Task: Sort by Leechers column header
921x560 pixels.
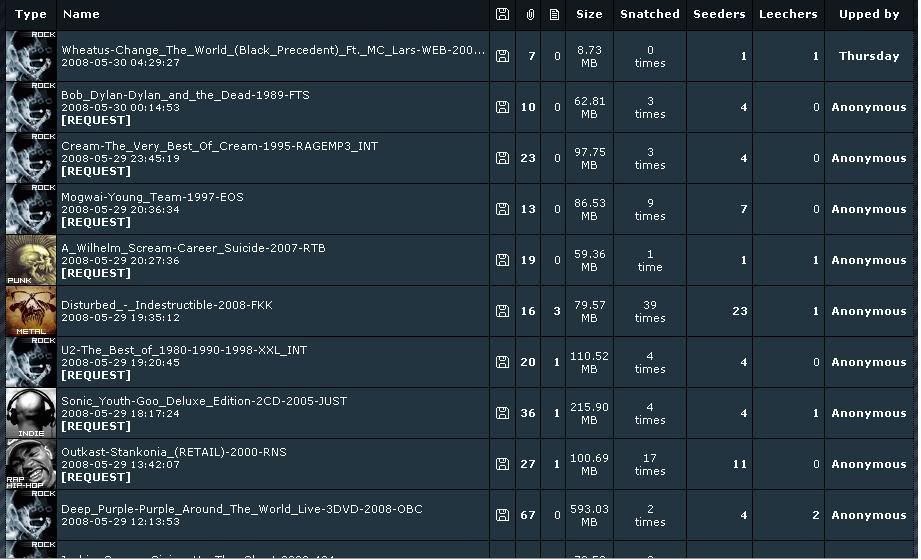Action: click(x=788, y=14)
